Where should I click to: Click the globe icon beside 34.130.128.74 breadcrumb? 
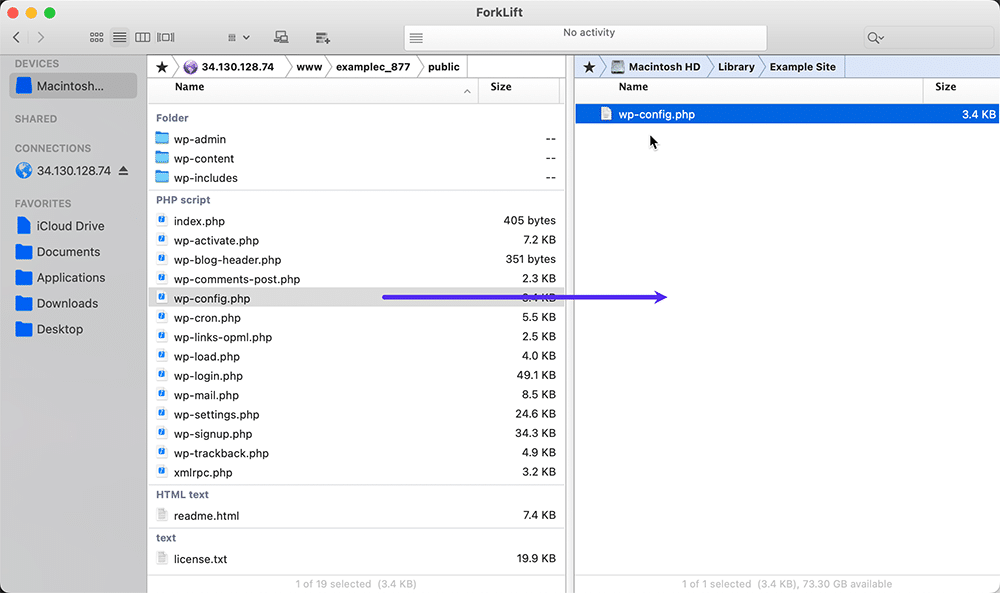coord(190,68)
